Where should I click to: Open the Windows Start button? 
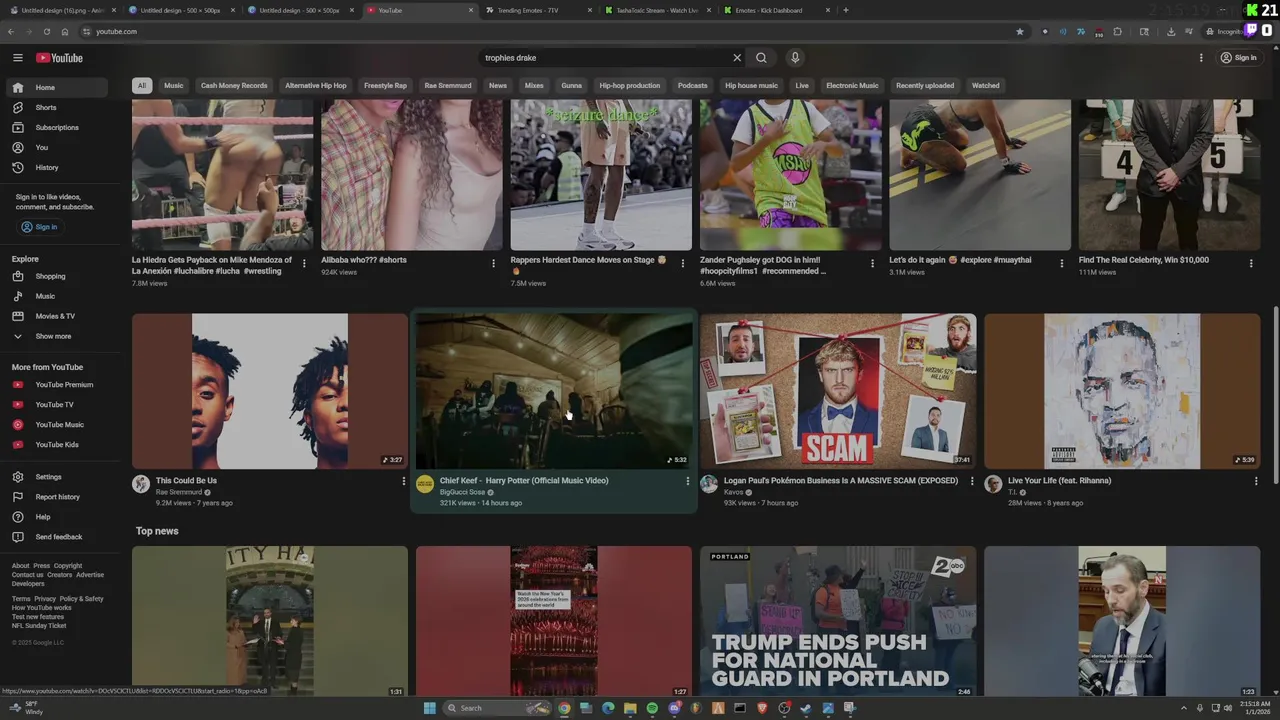point(430,708)
